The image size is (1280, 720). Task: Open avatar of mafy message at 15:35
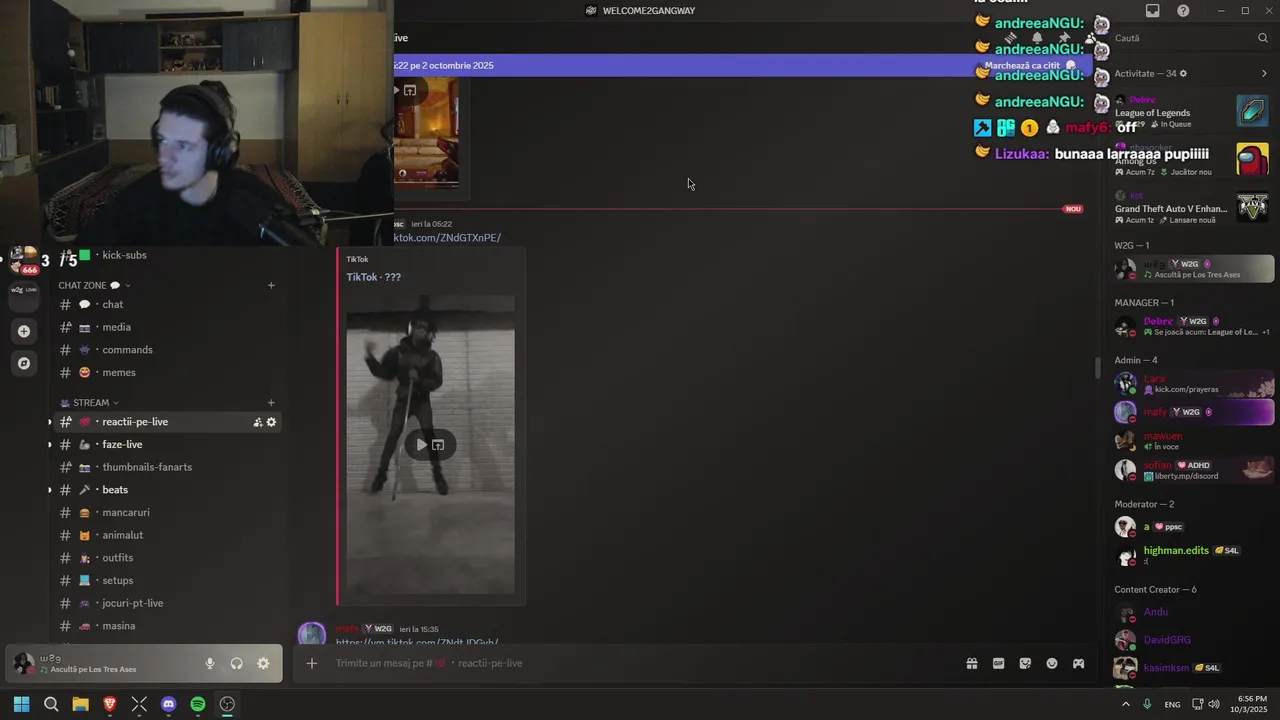312,634
